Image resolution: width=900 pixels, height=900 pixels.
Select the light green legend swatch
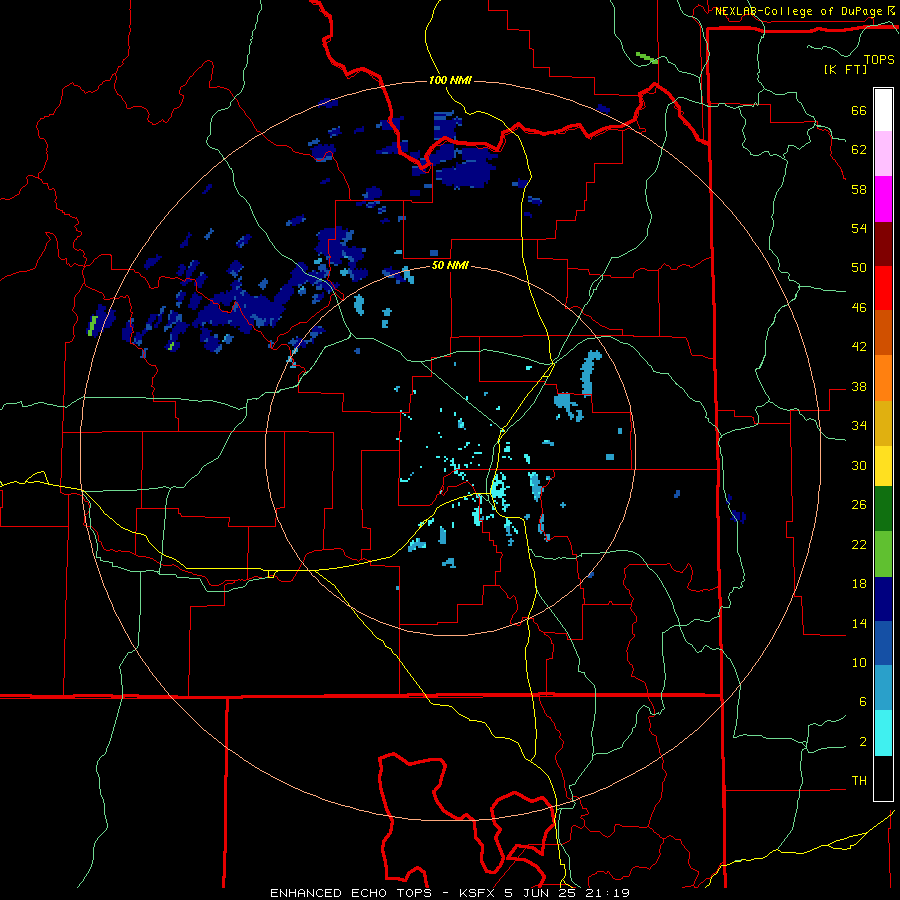(883, 554)
